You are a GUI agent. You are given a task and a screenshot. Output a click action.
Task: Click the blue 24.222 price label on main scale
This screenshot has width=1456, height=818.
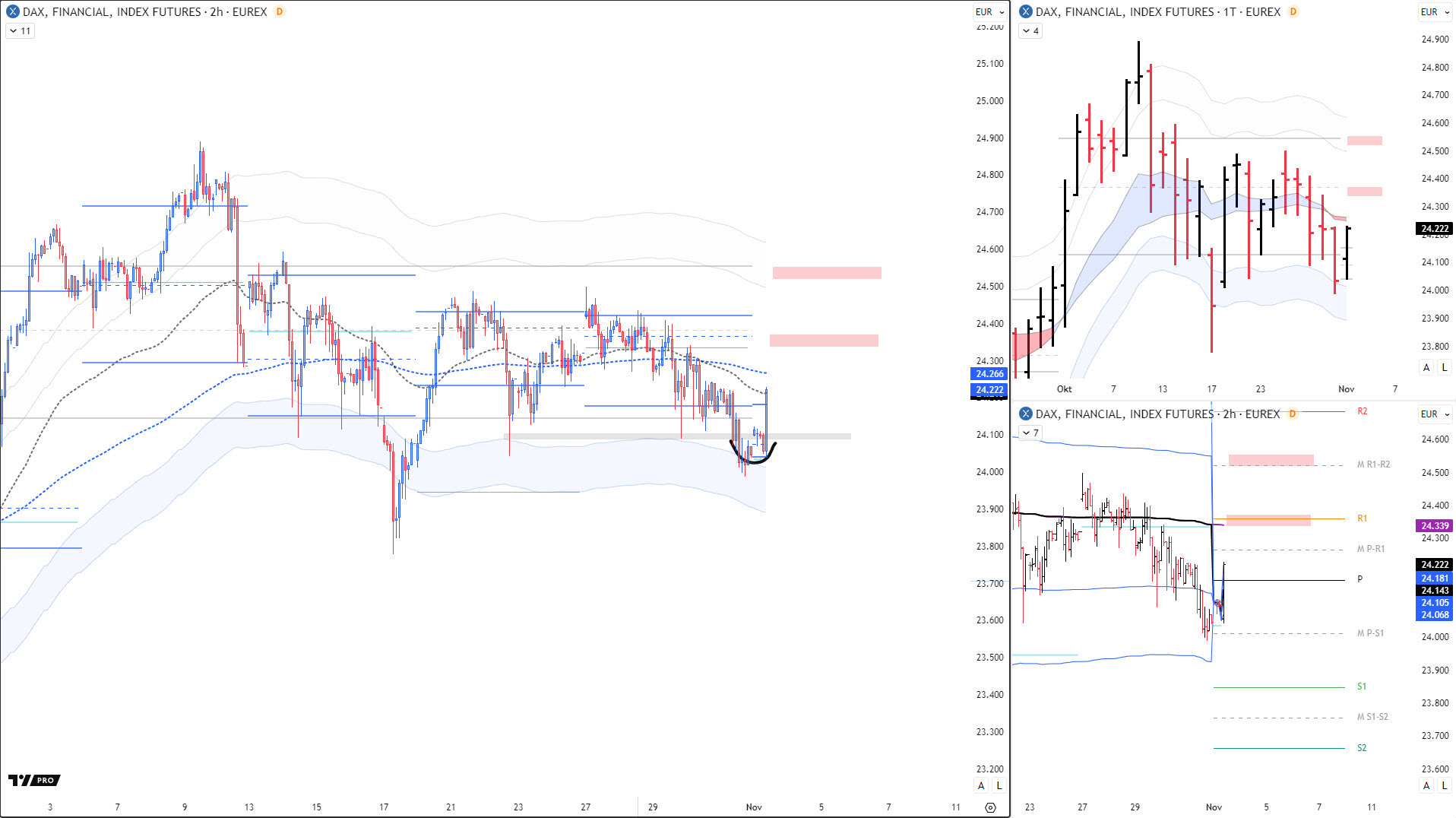(989, 390)
